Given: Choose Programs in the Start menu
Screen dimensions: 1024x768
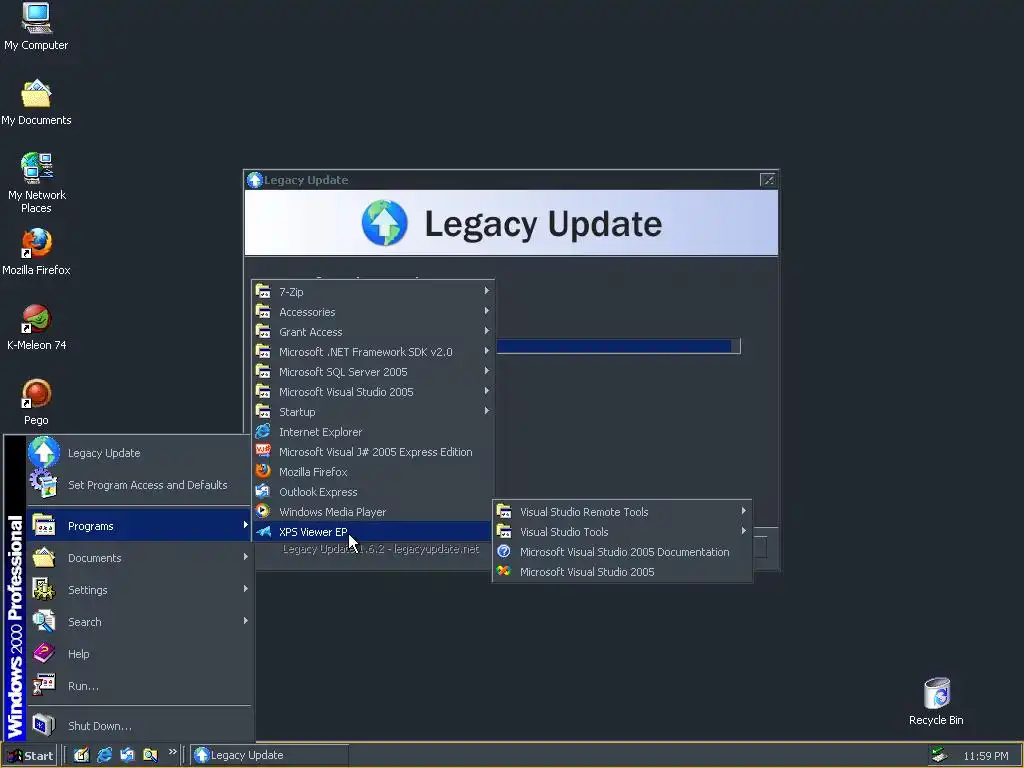Looking at the screenshot, I should pyautogui.click(x=139, y=526).
